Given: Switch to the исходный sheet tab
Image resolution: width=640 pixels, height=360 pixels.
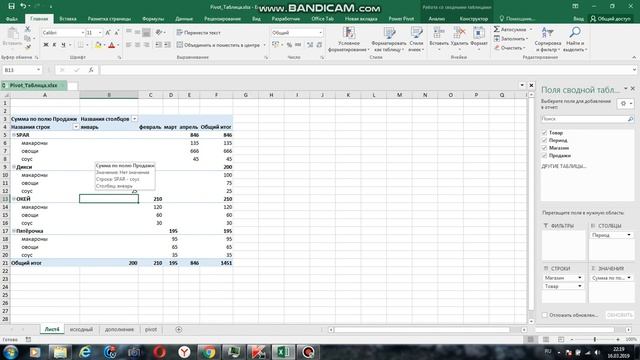Looking at the screenshot, I should (x=81, y=329).
